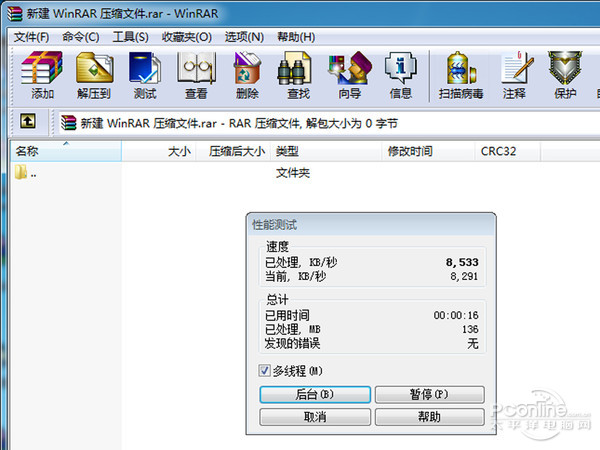Click the archive path address field

point(329,123)
